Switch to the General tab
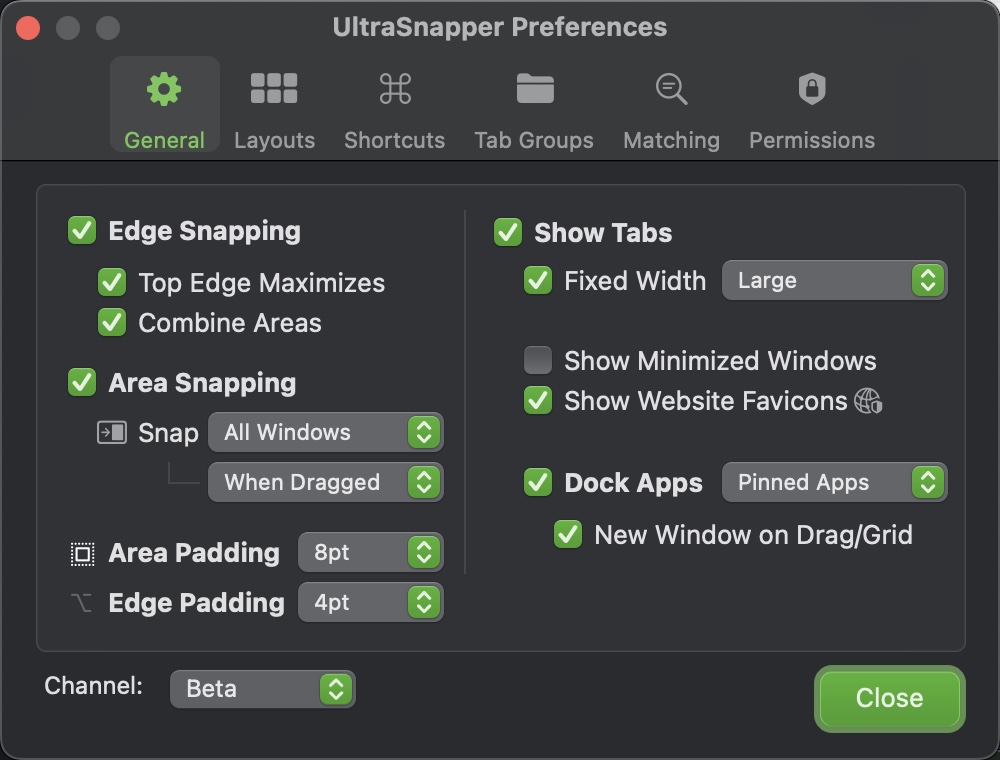This screenshot has width=1000, height=760. click(x=164, y=105)
